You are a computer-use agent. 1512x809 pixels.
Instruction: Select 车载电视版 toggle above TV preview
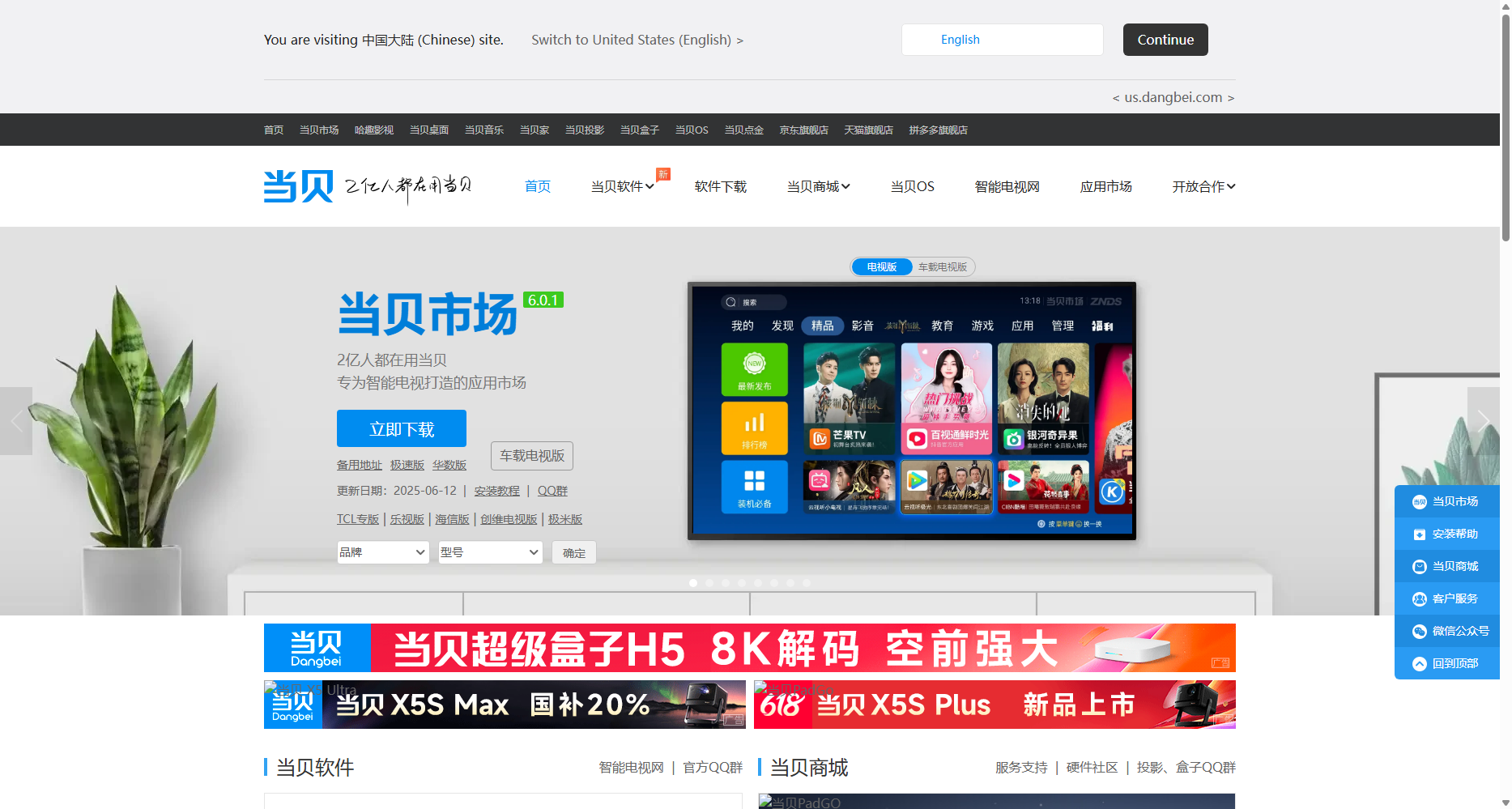[x=943, y=267]
